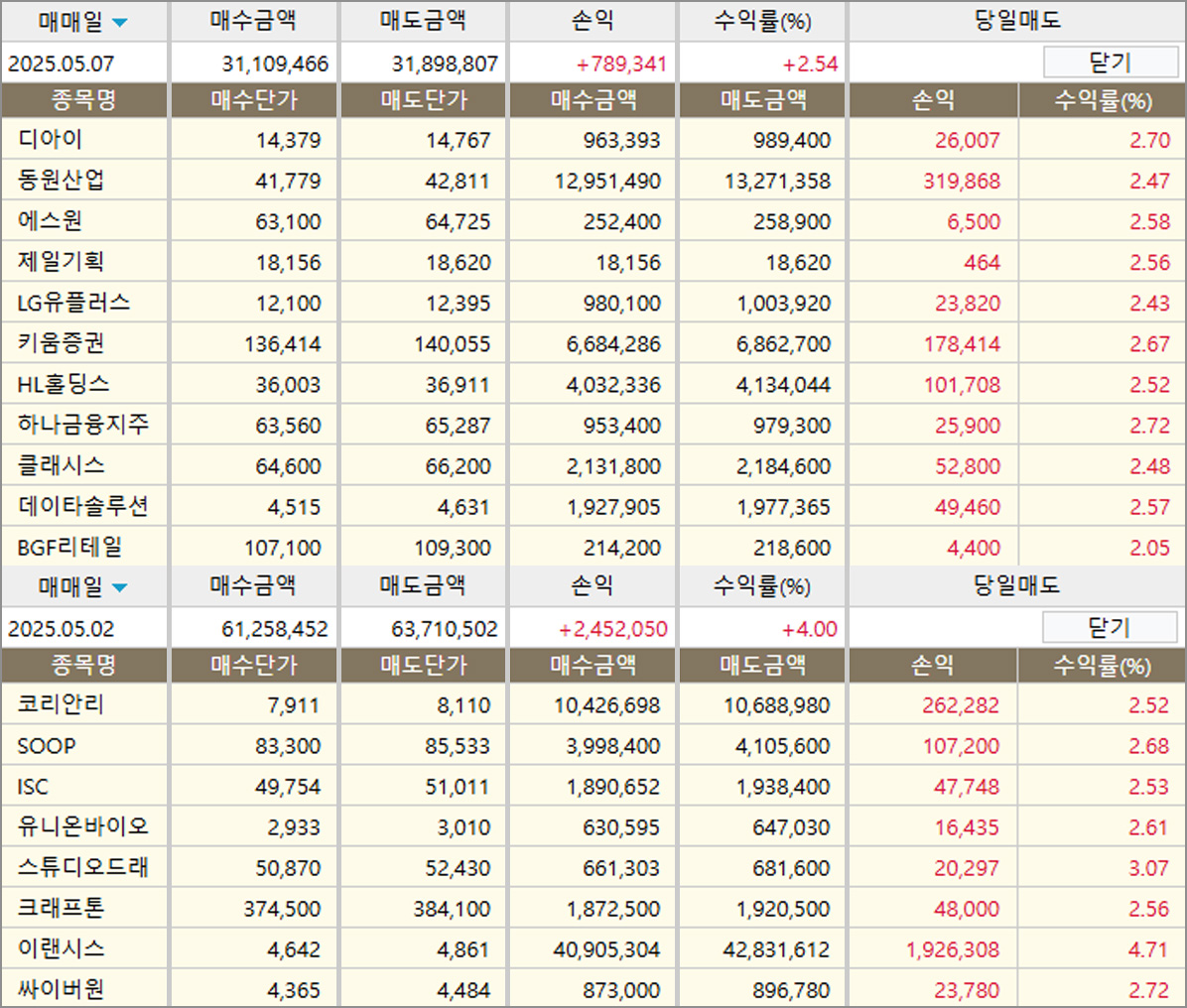Viewport: 1187px width, 1008px height.
Task: Click top-row 손익 summary header
Action: click(x=593, y=21)
